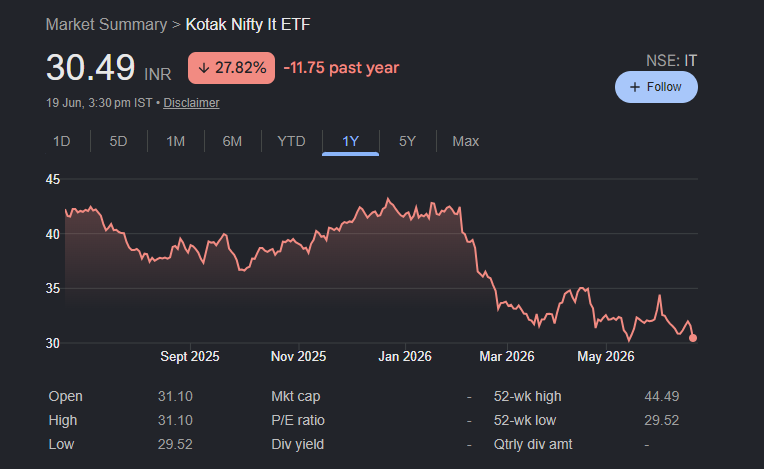Image resolution: width=764 pixels, height=469 pixels.
Task: Click the 27.82% change badge
Action: [x=231, y=68]
